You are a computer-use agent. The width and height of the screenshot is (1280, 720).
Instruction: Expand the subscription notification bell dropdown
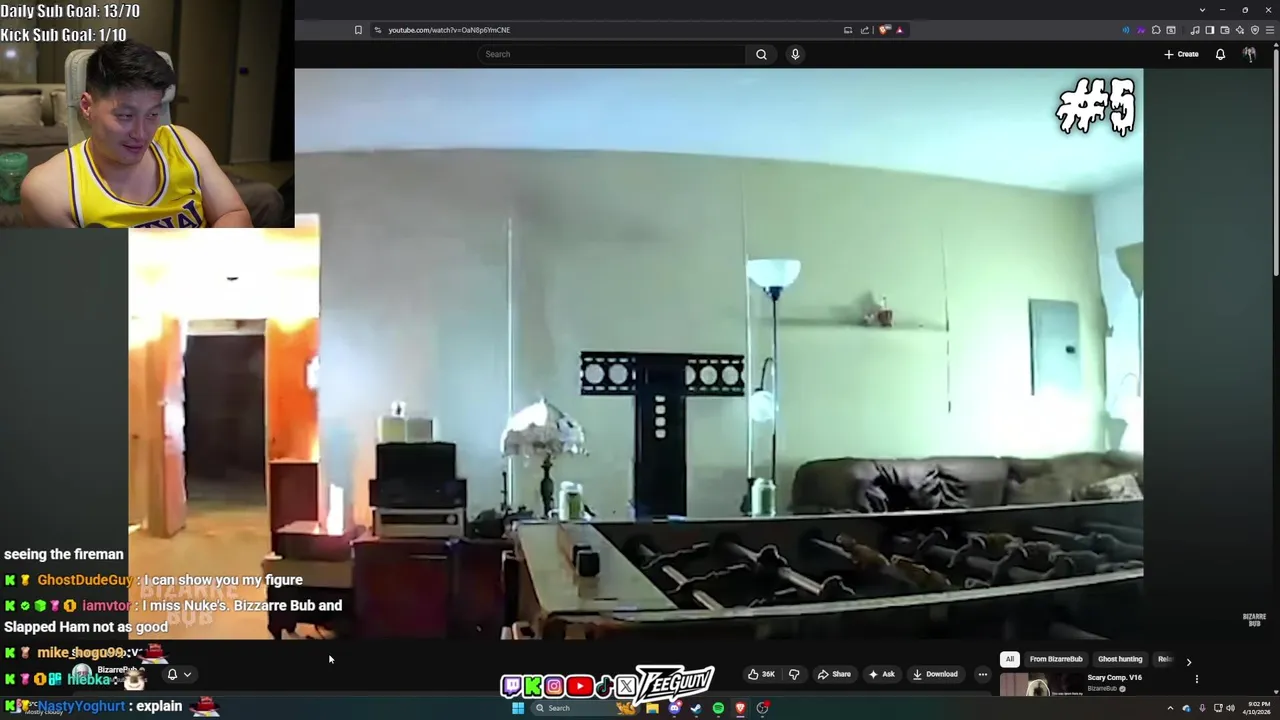[x=179, y=674]
